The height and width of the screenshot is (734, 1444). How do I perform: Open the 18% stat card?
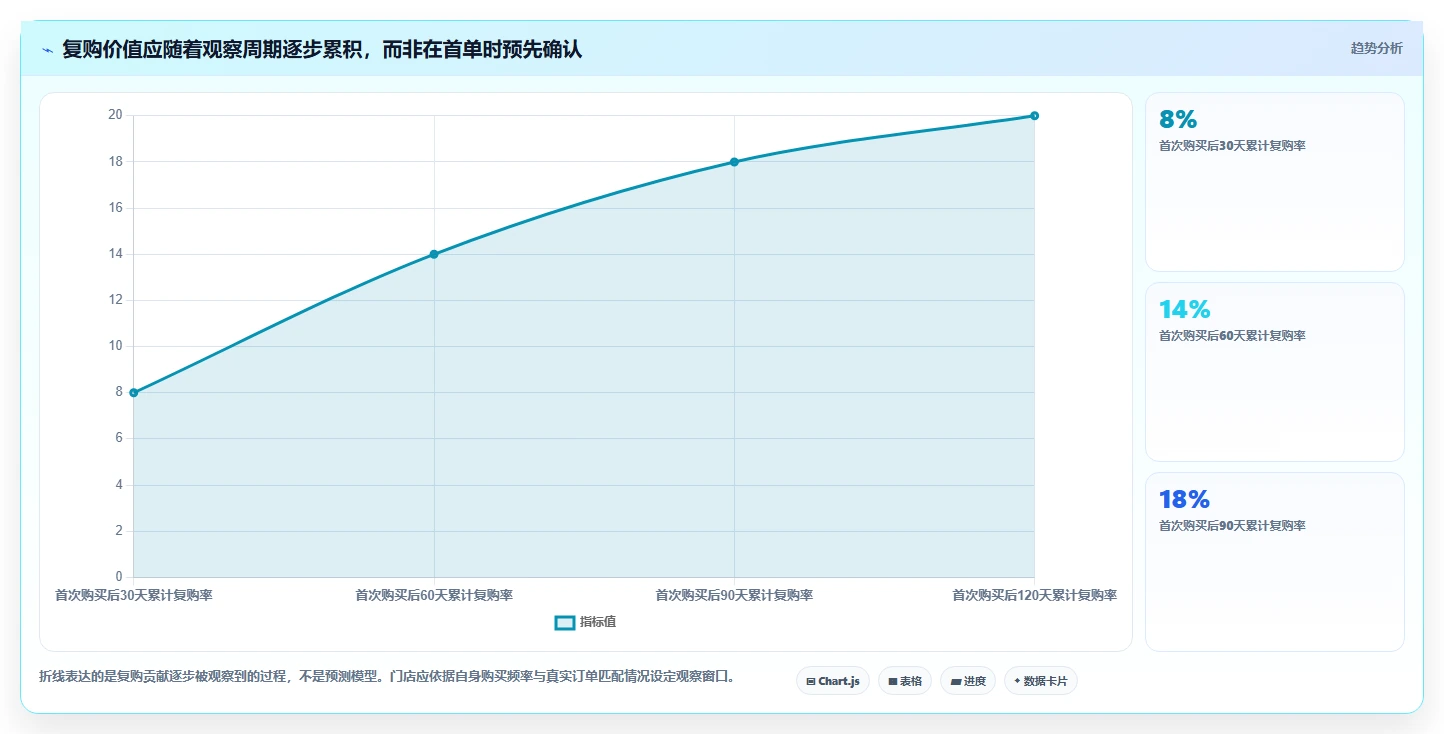point(1275,562)
